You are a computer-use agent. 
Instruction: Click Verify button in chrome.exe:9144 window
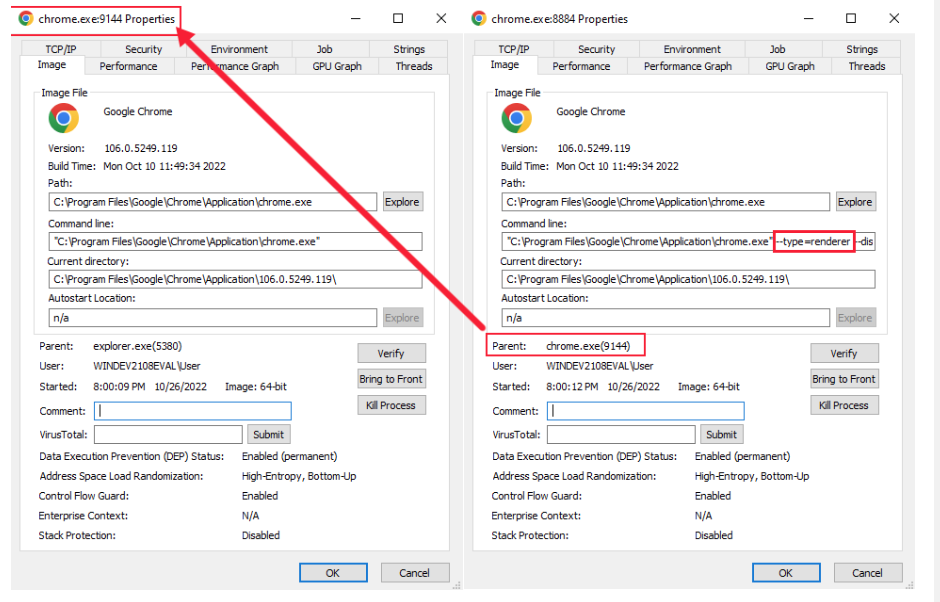(x=391, y=353)
